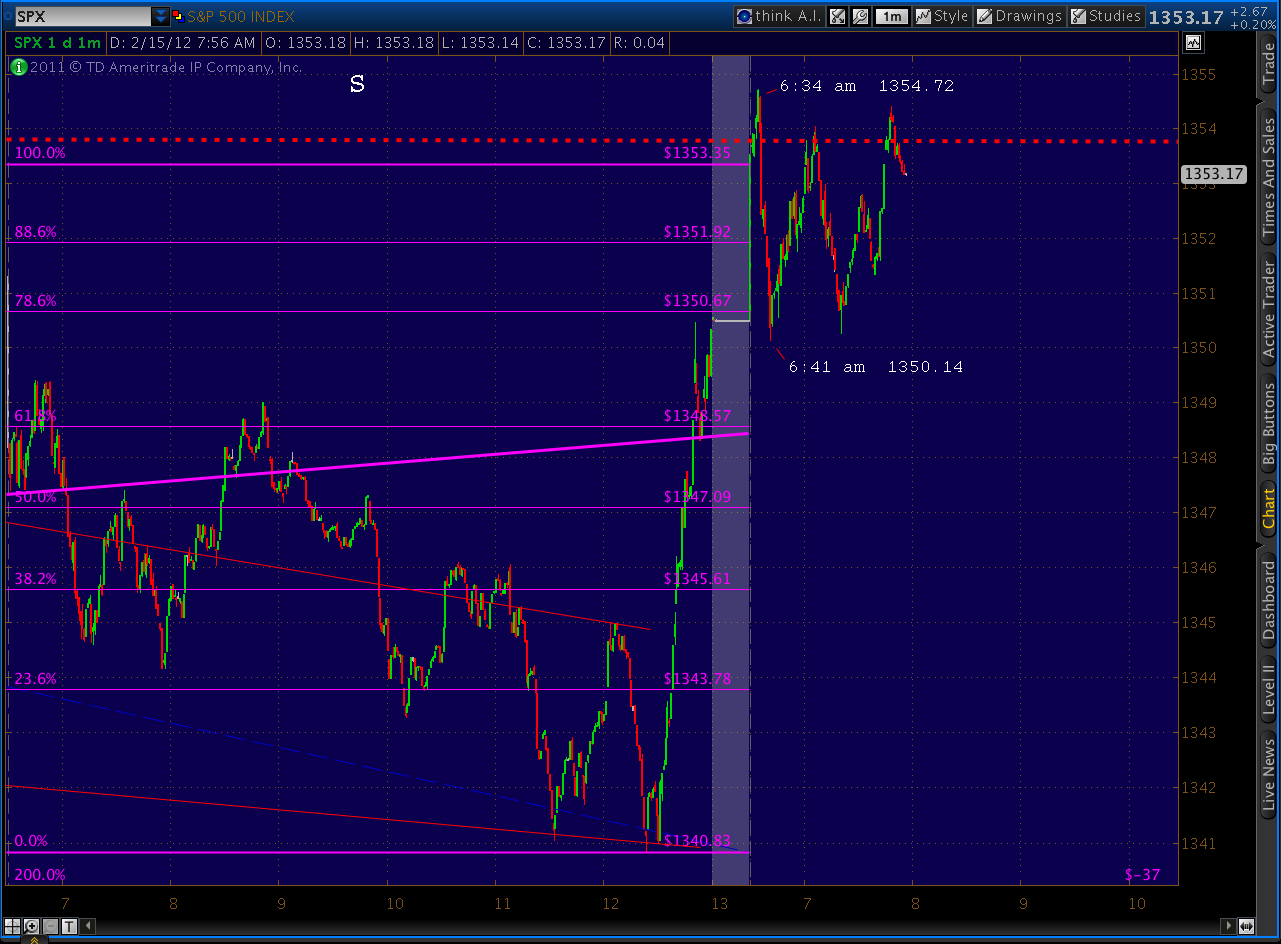Click the $1350.67 Fibonacci level label
The height and width of the screenshot is (944, 1281).
(x=697, y=301)
